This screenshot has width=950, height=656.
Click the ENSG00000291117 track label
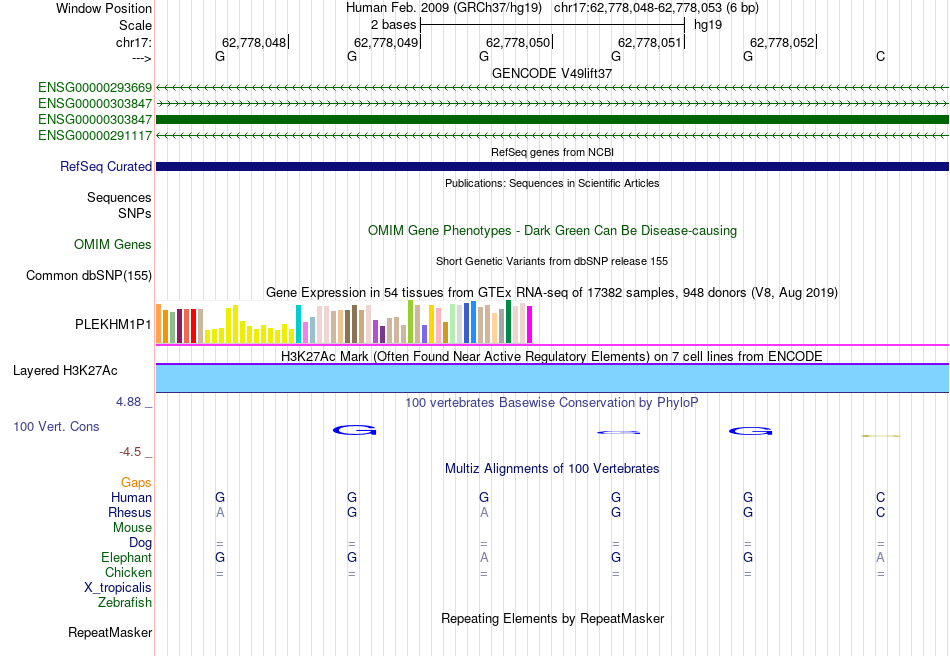(95, 136)
